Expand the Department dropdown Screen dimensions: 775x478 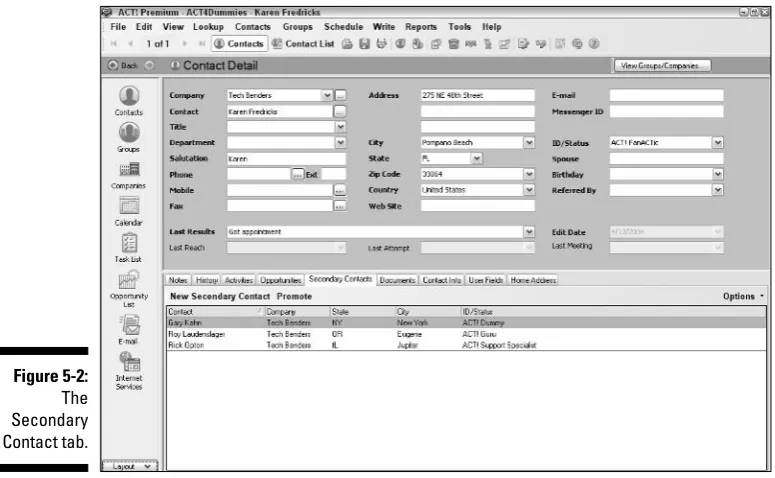tap(340, 143)
